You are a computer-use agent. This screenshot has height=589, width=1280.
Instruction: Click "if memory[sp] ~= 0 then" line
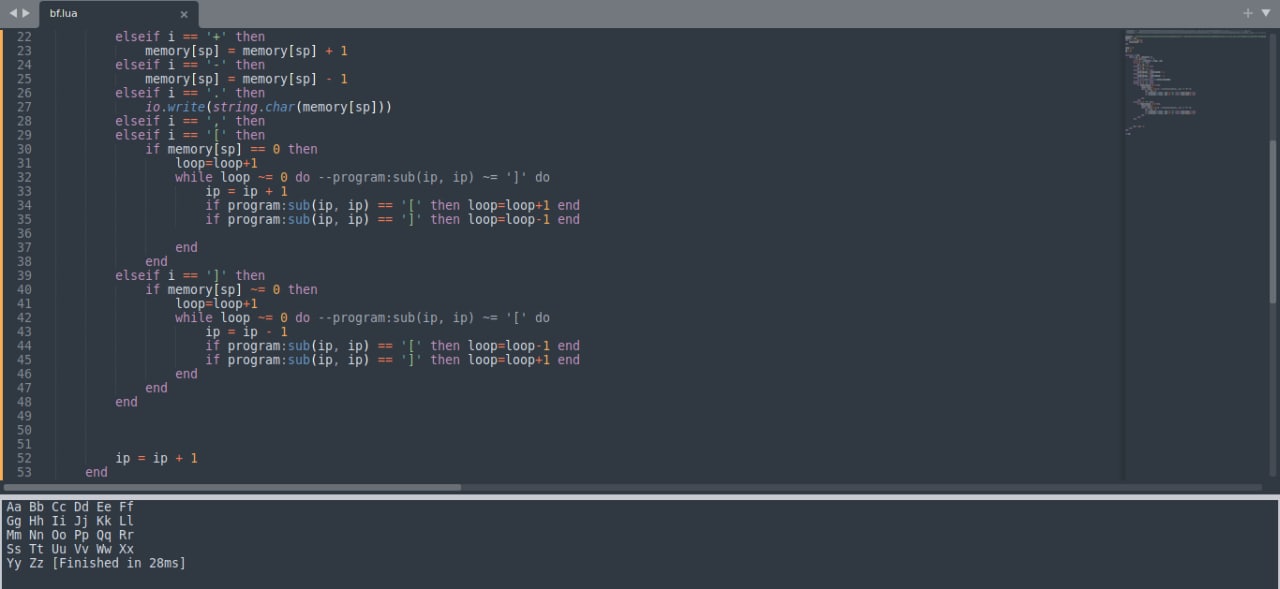tap(231, 289)
